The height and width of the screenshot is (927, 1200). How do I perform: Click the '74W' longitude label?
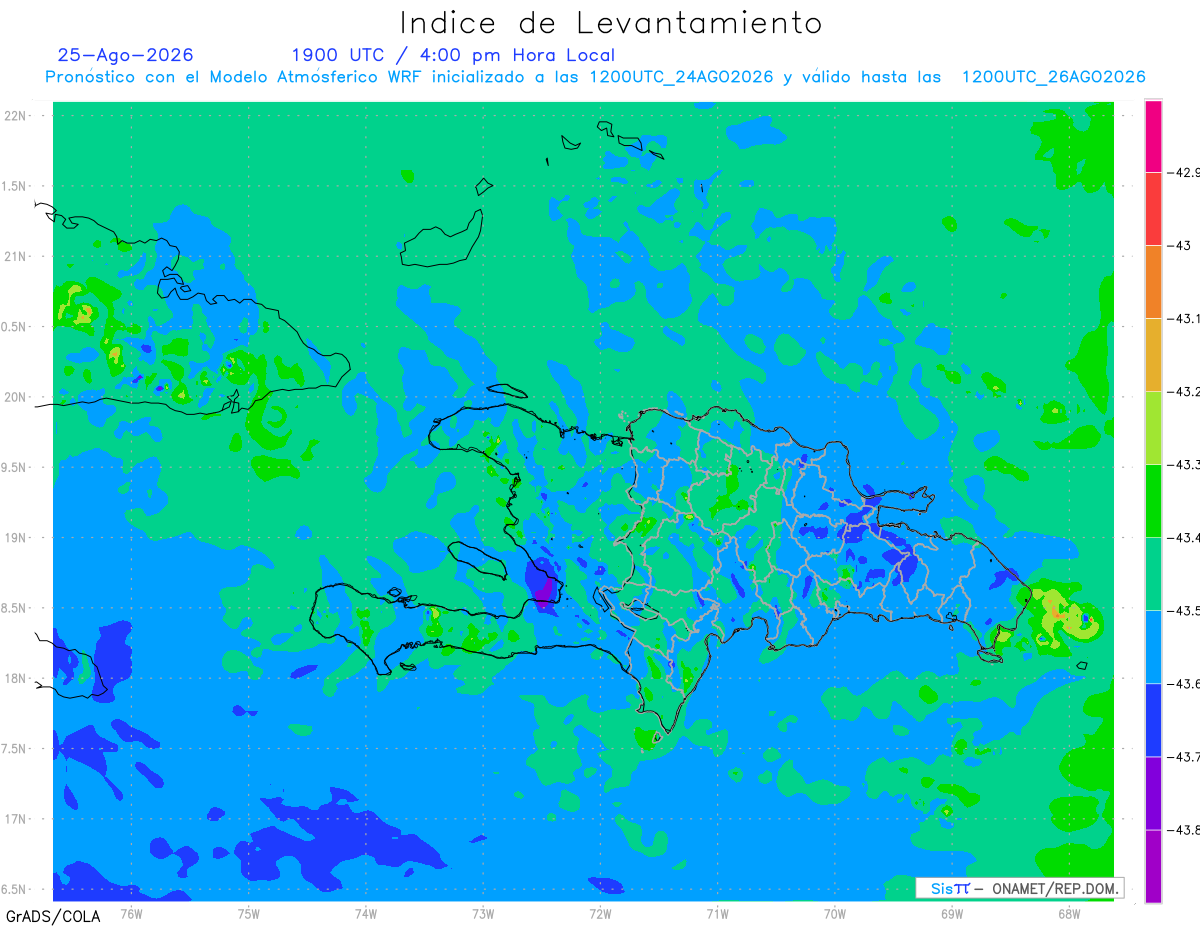[x=365, y=913]
